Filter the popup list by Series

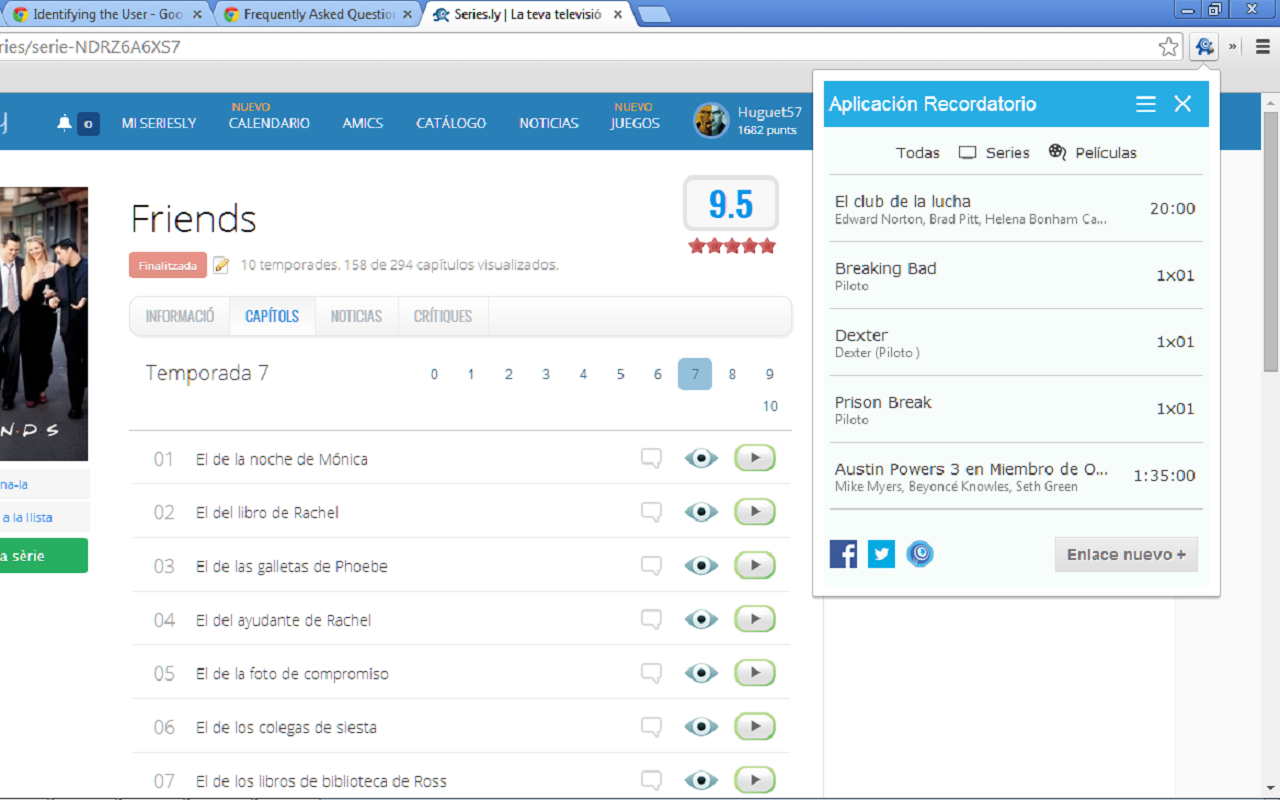pos(994,153)
